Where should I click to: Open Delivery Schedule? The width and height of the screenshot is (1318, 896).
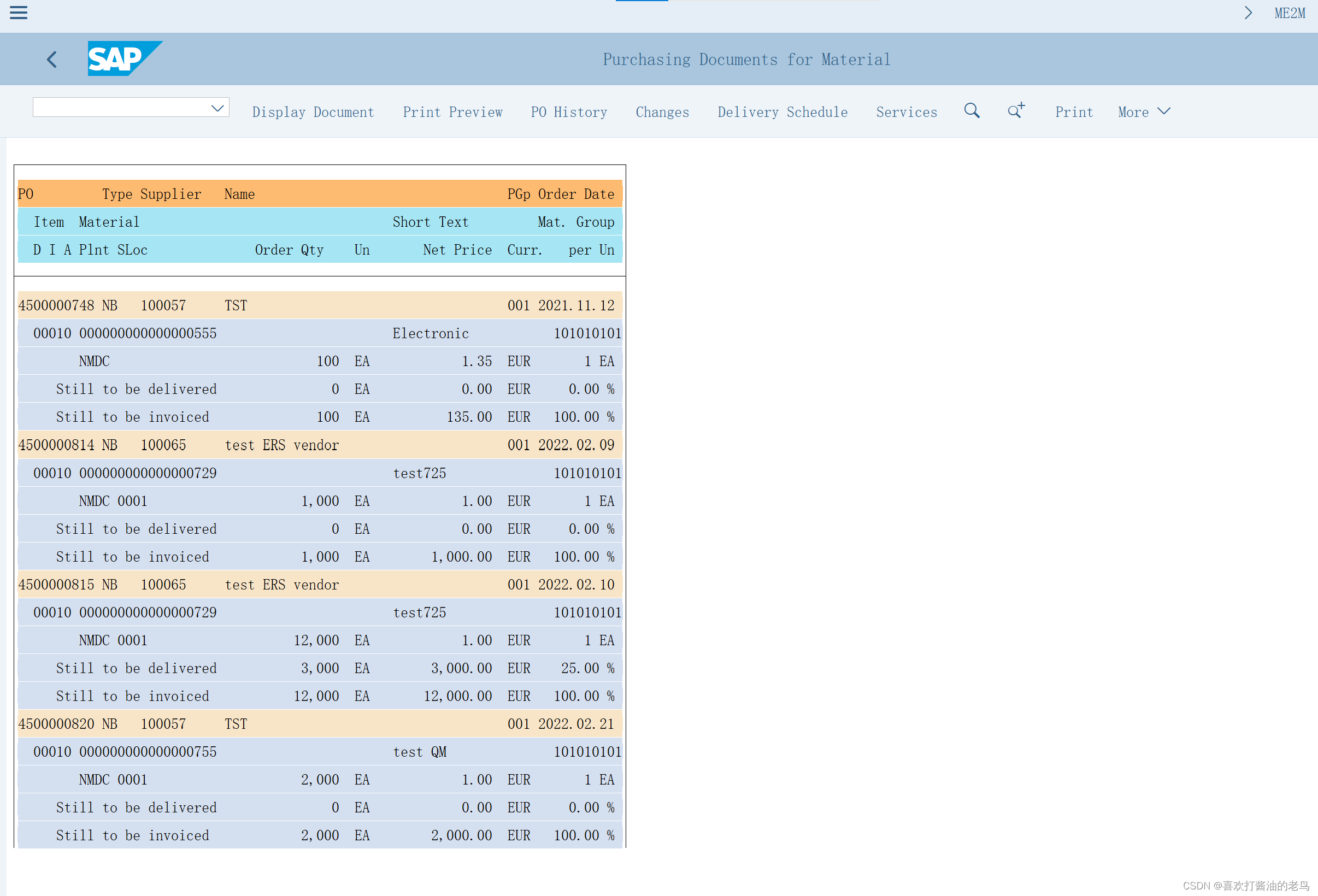tap(782, 113)
